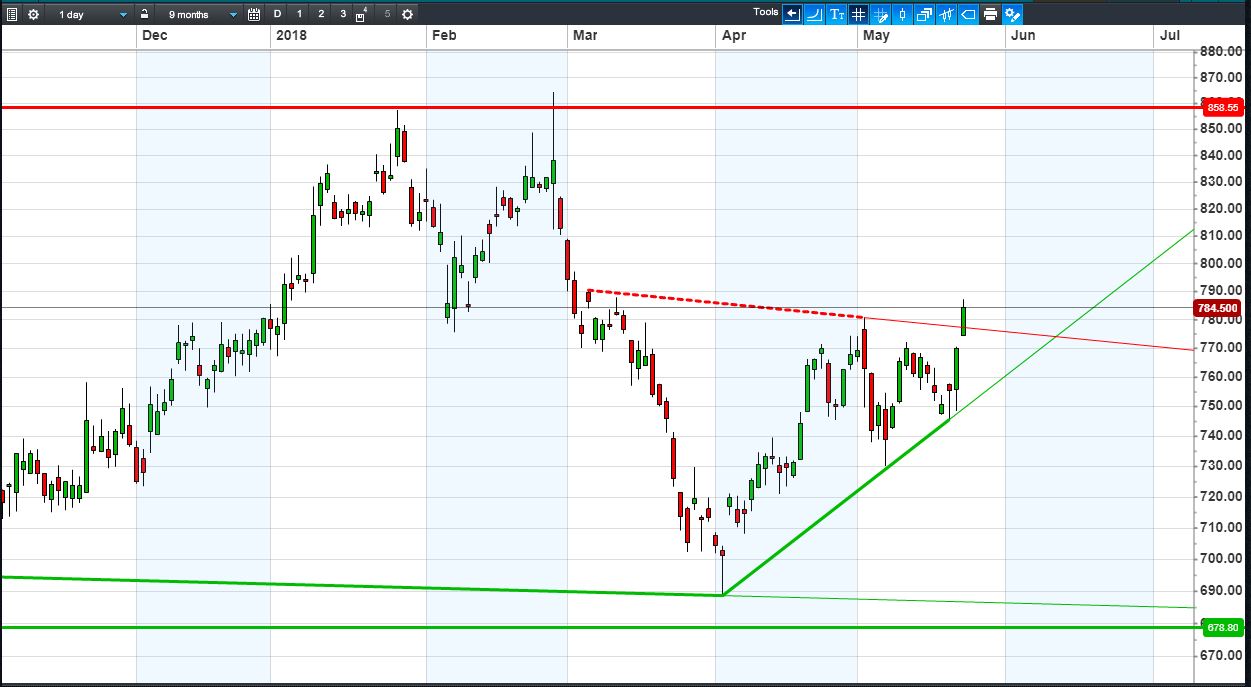Click the back arrow tool icon
Screen dimensions: 1251x687
coord(793,14)
